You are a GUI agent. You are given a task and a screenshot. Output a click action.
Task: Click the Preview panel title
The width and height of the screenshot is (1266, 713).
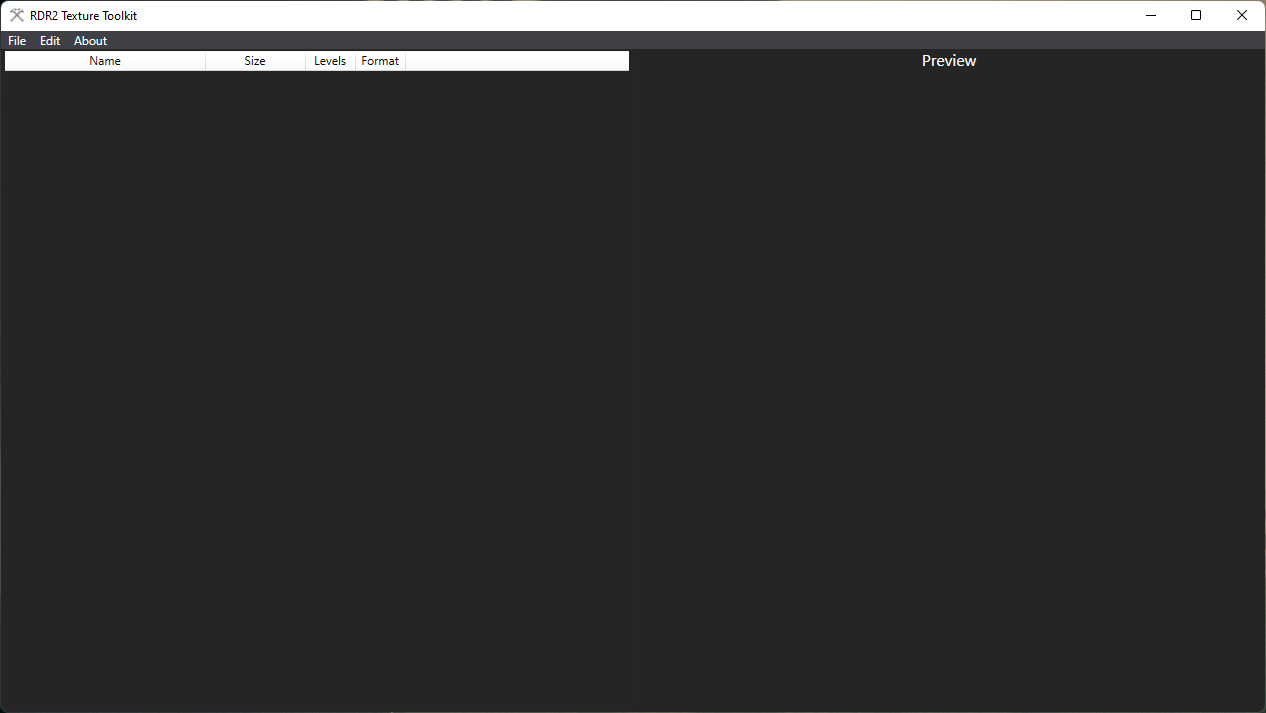pos(948,61)
